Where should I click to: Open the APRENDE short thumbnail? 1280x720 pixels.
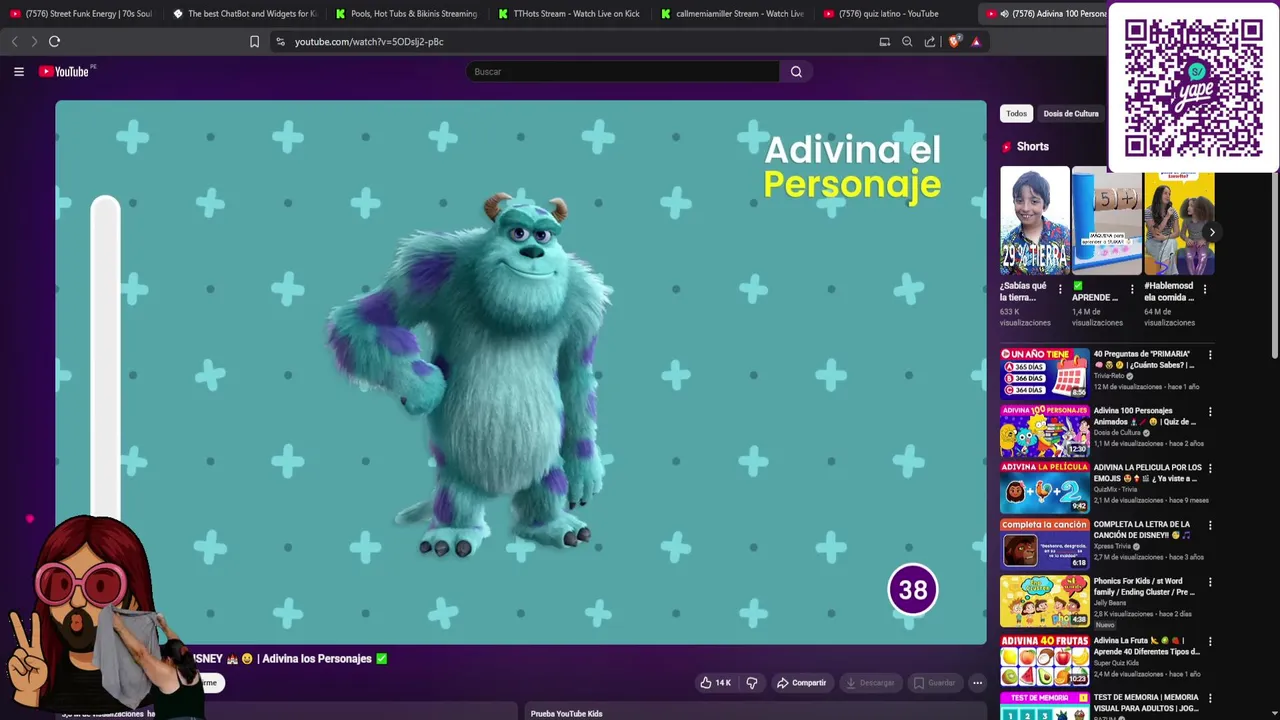pyautogui.click(x=1106, y=221)
